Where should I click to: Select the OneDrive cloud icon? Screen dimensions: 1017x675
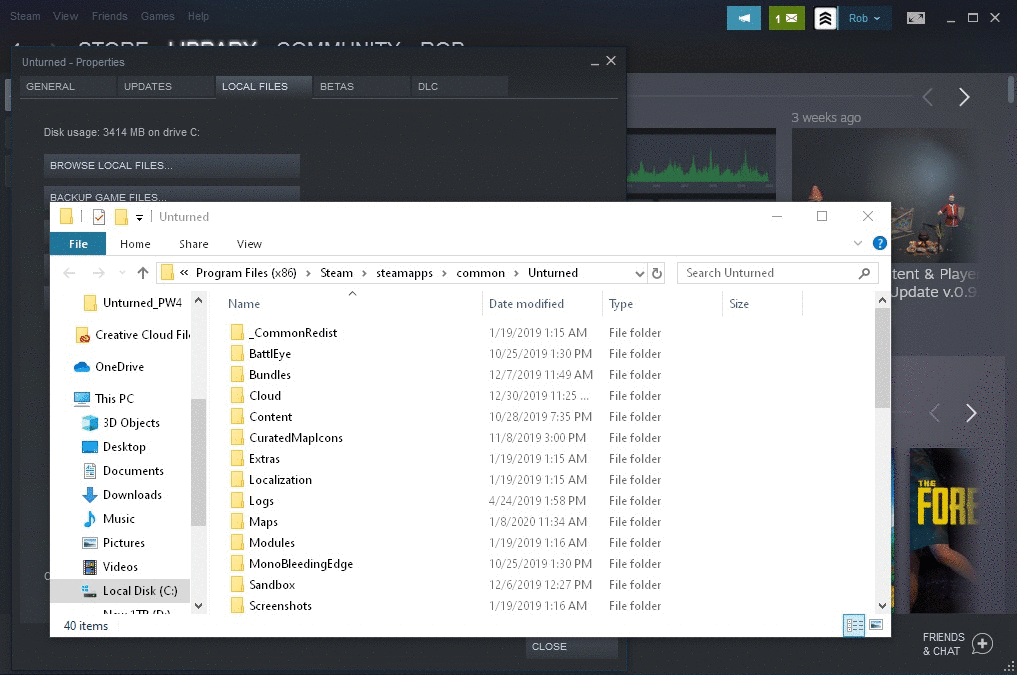[x=82, y=367]
